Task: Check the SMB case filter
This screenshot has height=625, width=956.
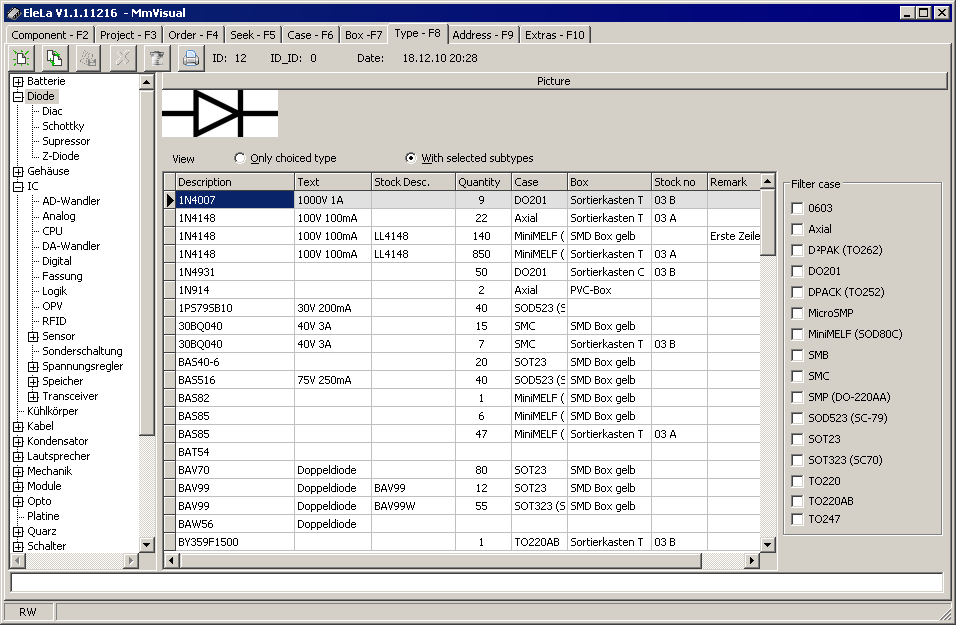Action: (x=797, y=355)
